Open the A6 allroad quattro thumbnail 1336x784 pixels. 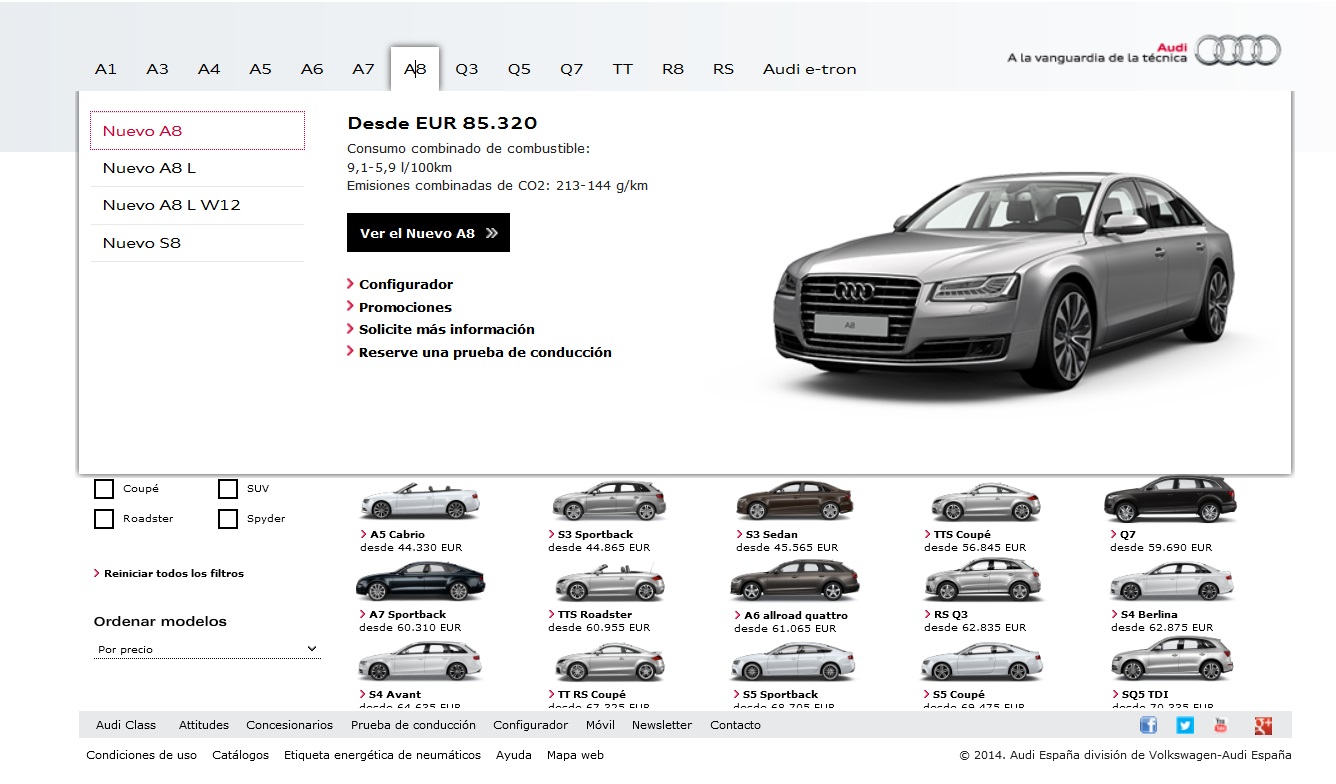[x=795, y=579]
